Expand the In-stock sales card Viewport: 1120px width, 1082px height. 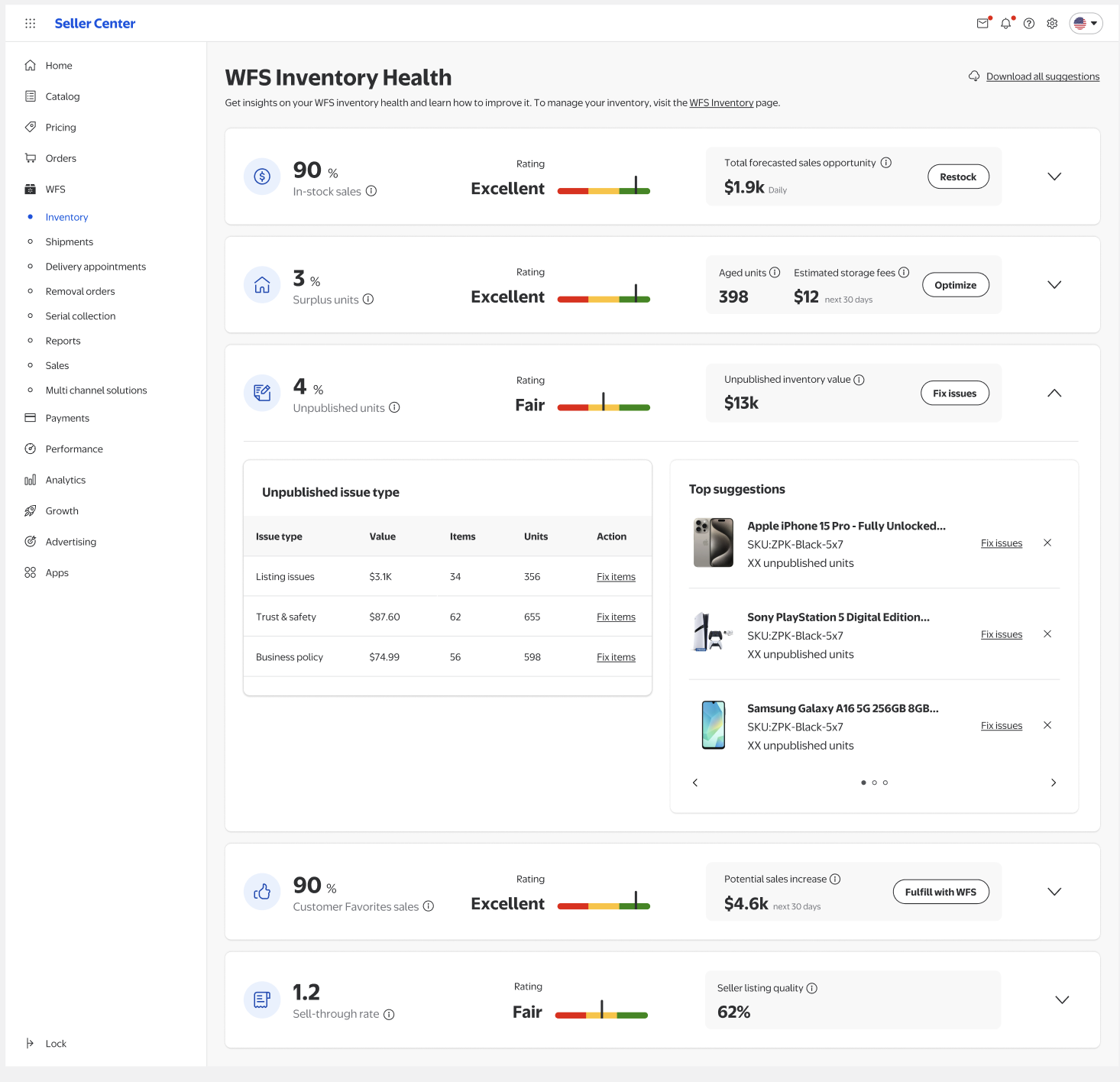pyautogui.click(x=1054, y=177)
